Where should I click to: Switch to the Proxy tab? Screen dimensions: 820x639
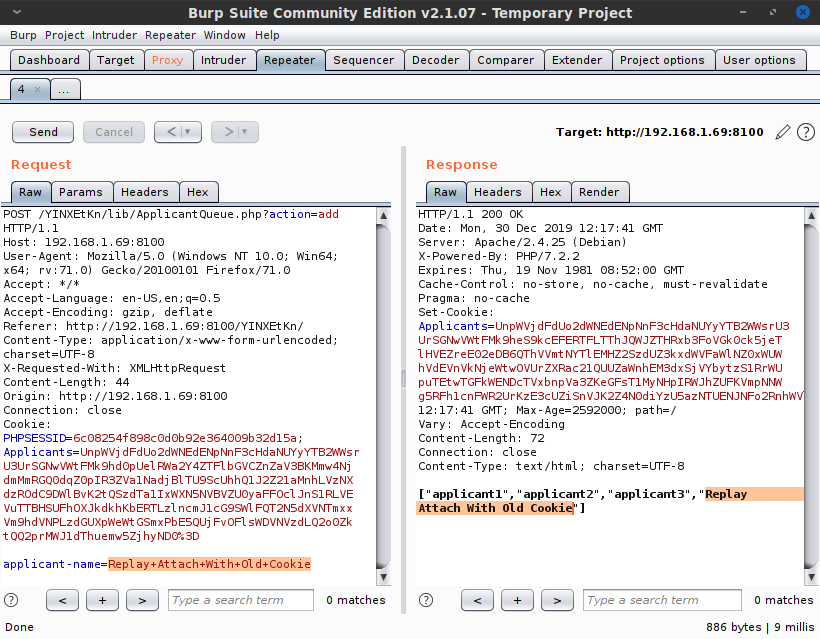point(167,60)
